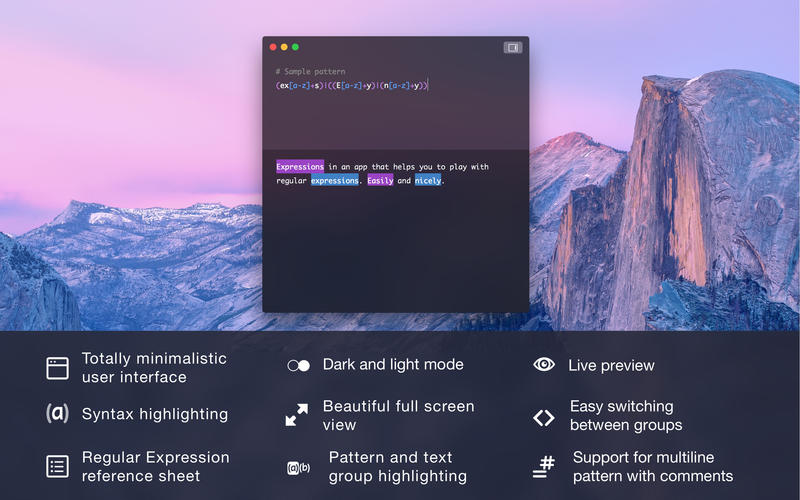Click 'Dark and light mode' label
The height and width of the screenshot is (500, 800).
(x=393, y=364)
